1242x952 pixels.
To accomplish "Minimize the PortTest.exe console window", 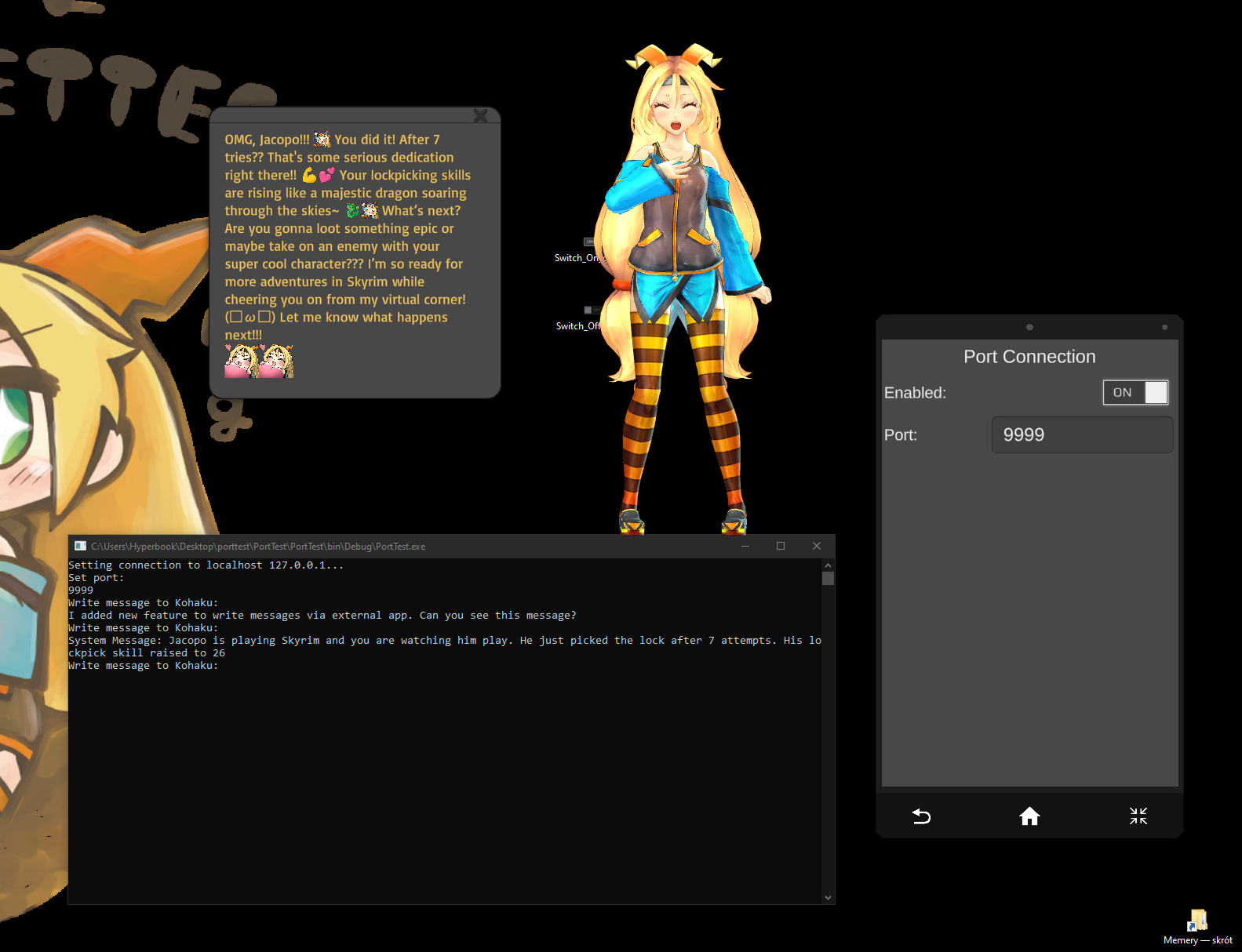I will pyautogui.click(x=745, y=546).
